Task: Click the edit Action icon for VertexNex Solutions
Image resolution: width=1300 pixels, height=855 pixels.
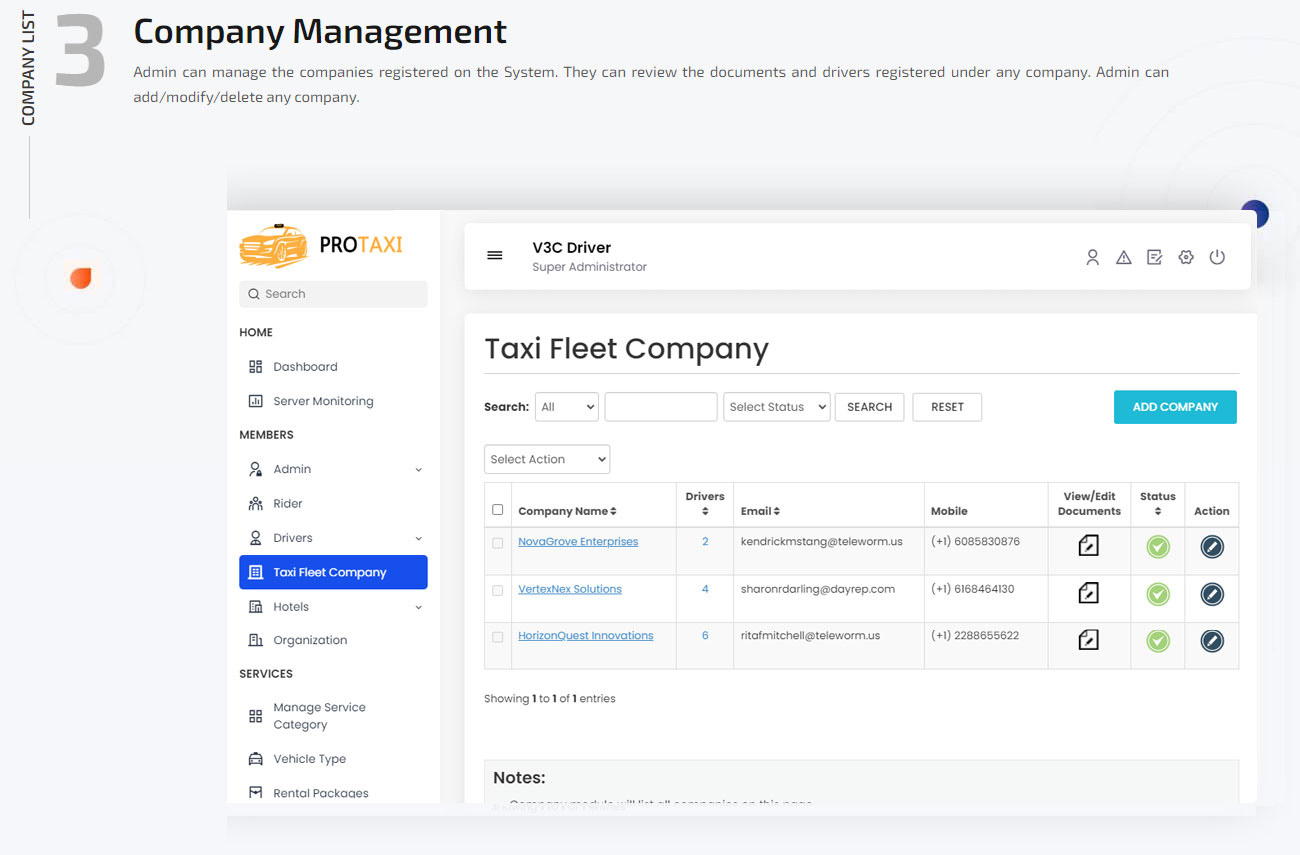Action: 1211,593
